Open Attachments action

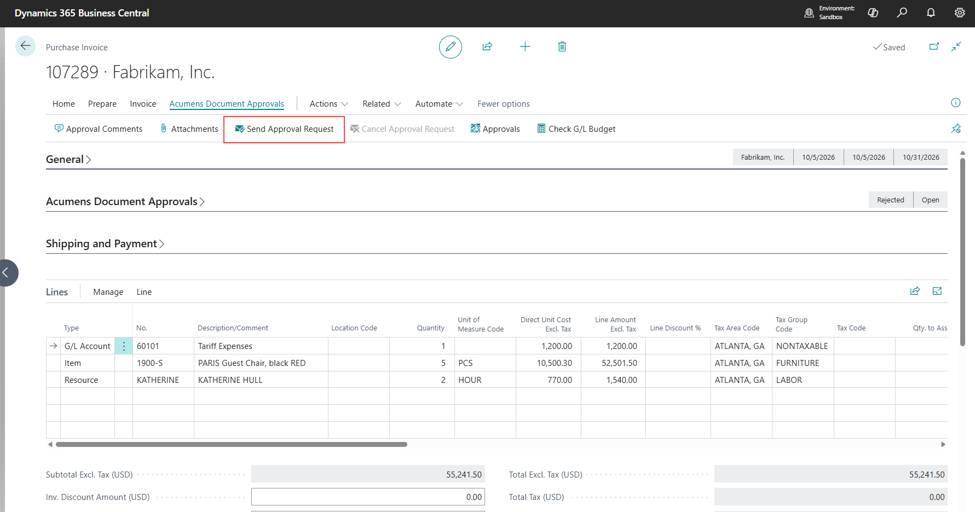point(189,129)
